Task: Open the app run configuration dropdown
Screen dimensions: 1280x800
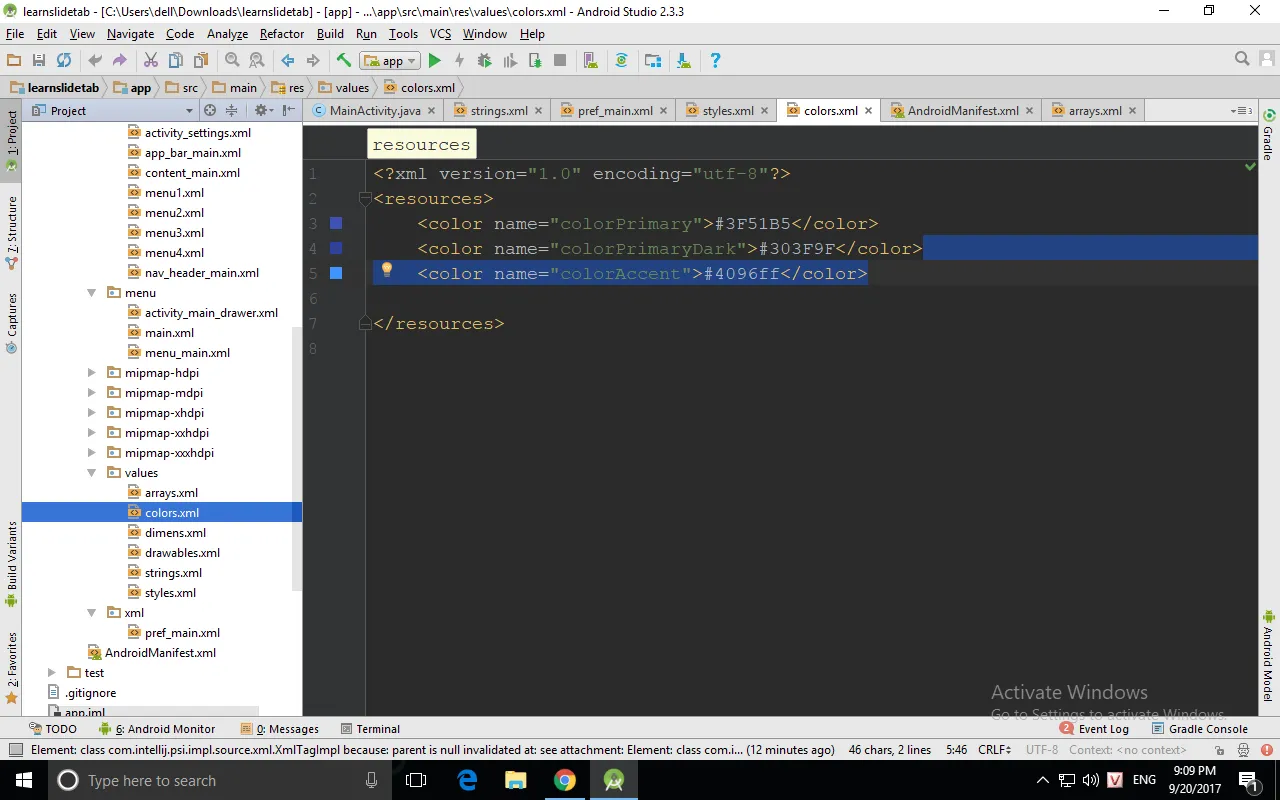Action: (390, 61)
